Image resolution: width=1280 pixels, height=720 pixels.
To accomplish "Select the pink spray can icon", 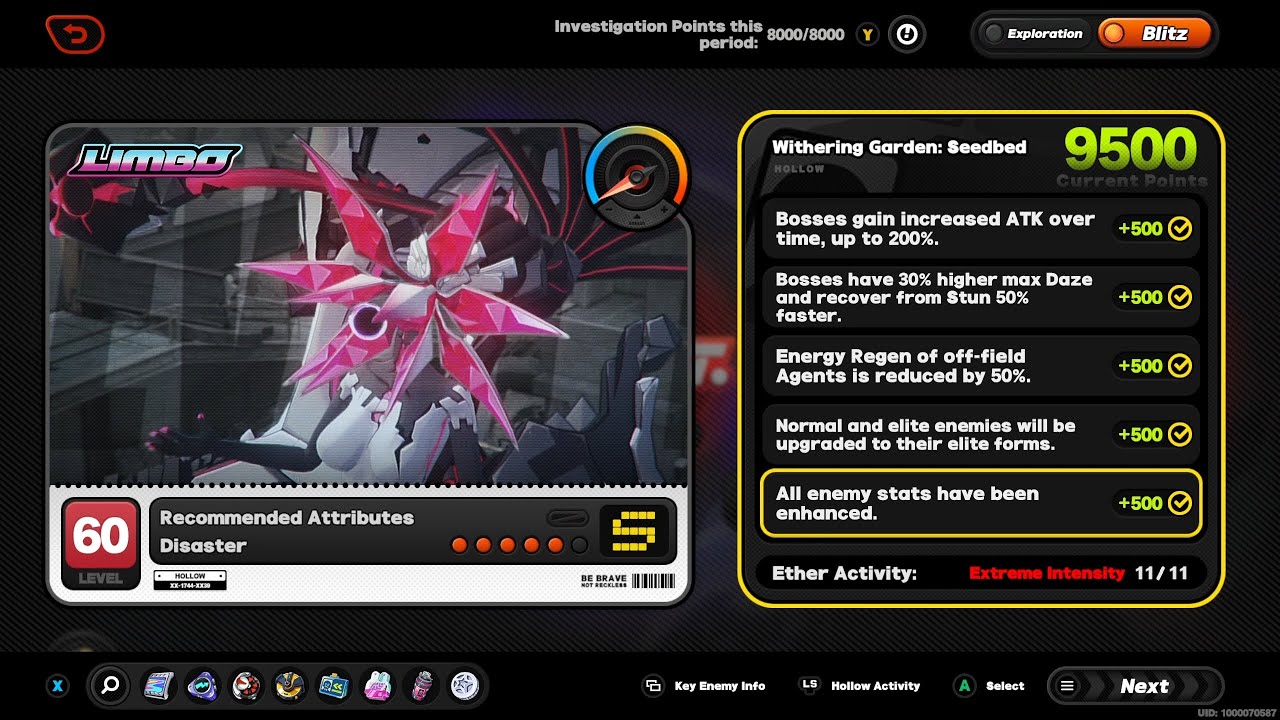I will tap(421, 686).
